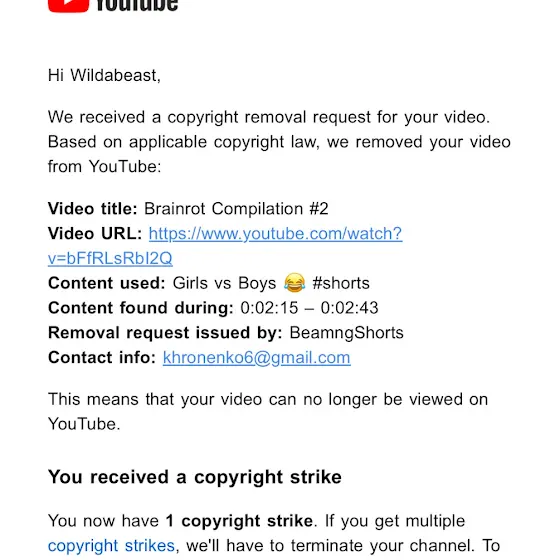
Task: Click the 'Contact info:' bold label
Action: [102, 358]
